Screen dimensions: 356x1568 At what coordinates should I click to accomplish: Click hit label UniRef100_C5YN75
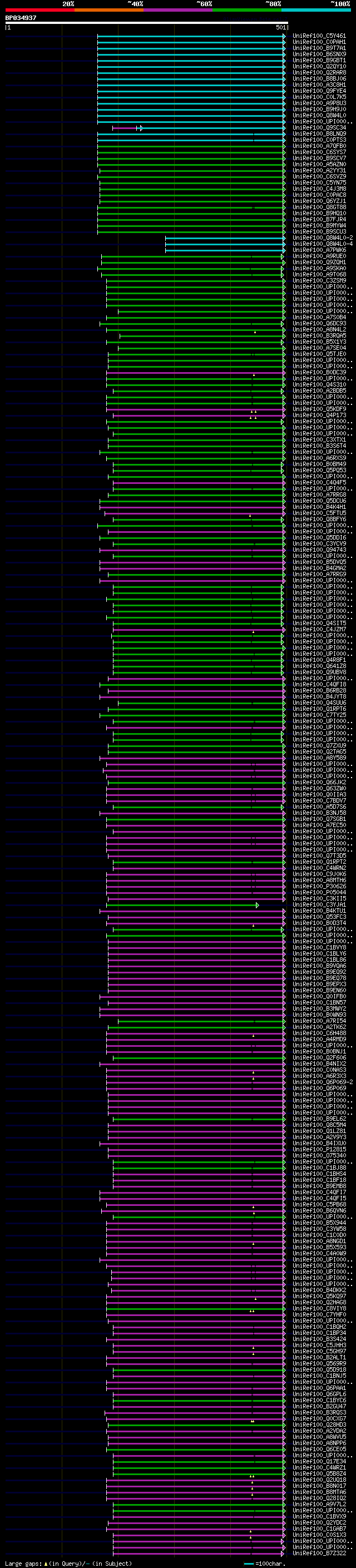pos(319,182)
